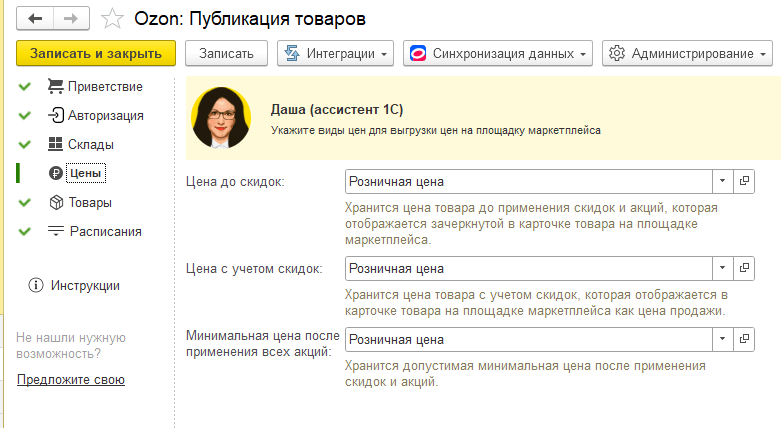781x428 pixels.
Task: Click the filter lines icon beside Расписания
Action: [56, 231]
